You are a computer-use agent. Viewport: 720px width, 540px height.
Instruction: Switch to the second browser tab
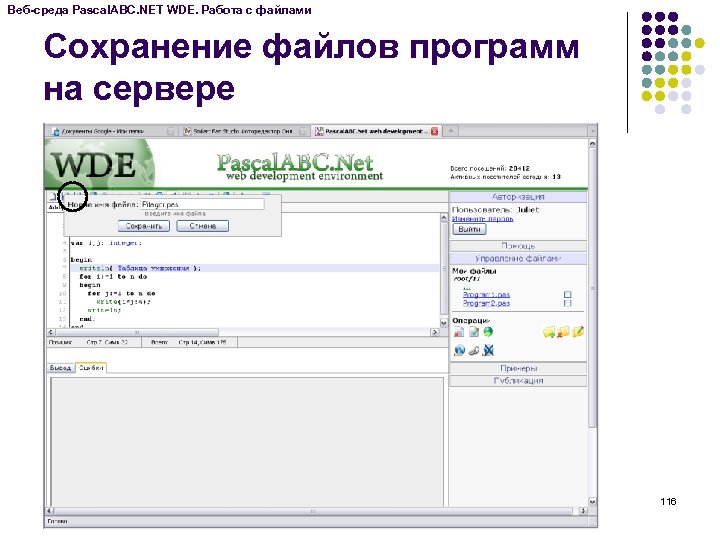point(244,131)
